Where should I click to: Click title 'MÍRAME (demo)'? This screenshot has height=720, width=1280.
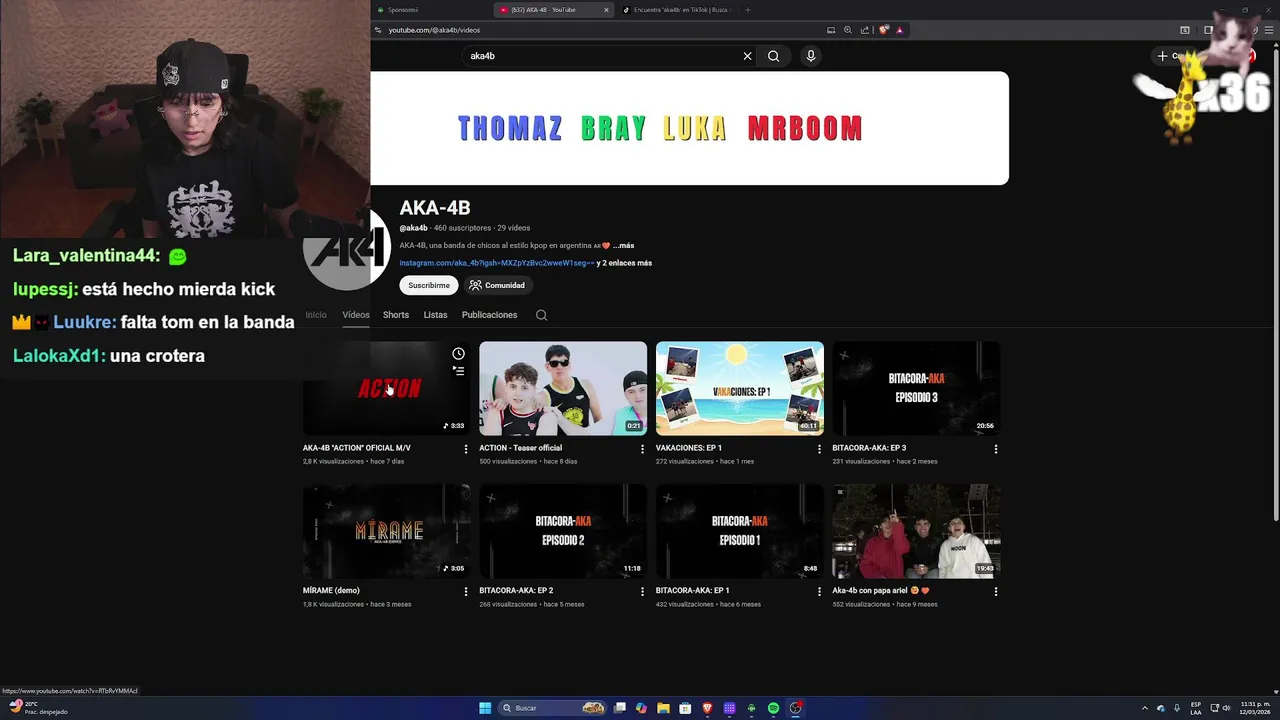331,590
